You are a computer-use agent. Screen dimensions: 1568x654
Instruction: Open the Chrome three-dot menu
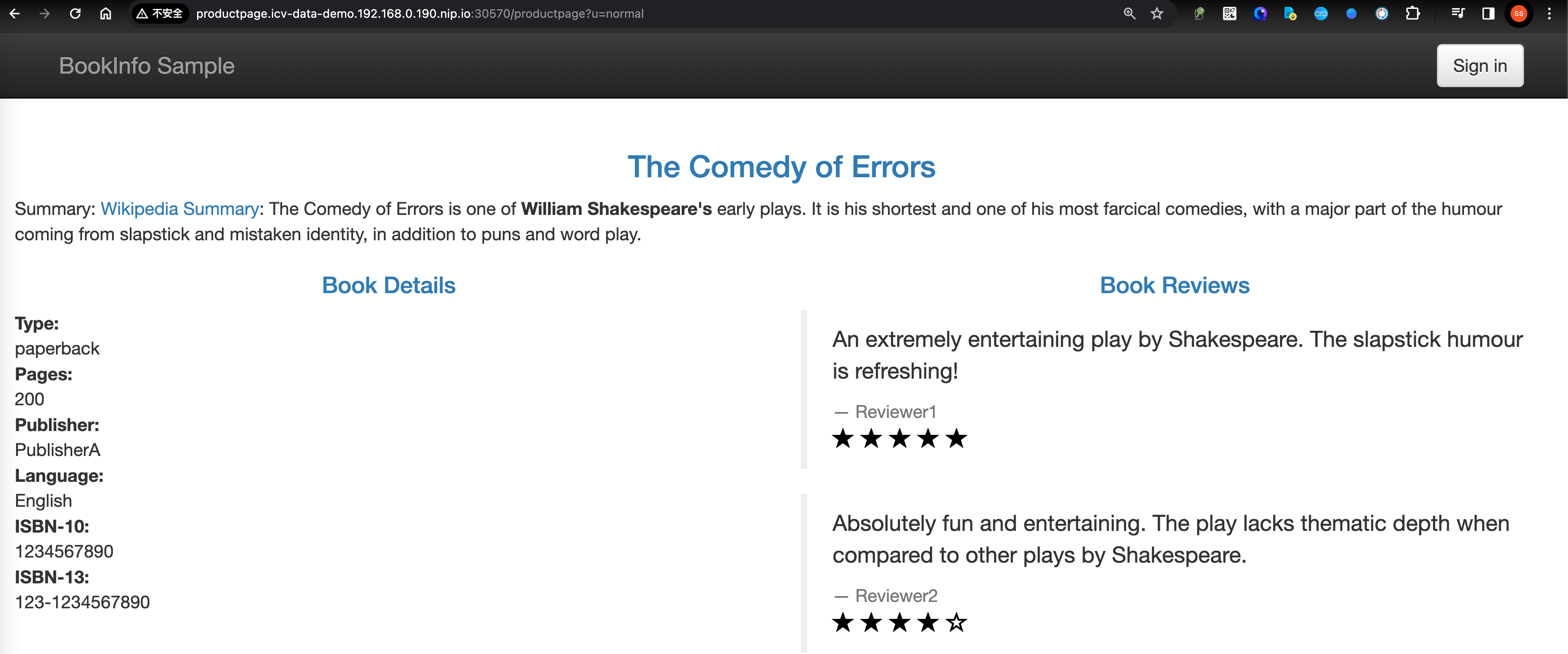click(x=1549, y=14)
